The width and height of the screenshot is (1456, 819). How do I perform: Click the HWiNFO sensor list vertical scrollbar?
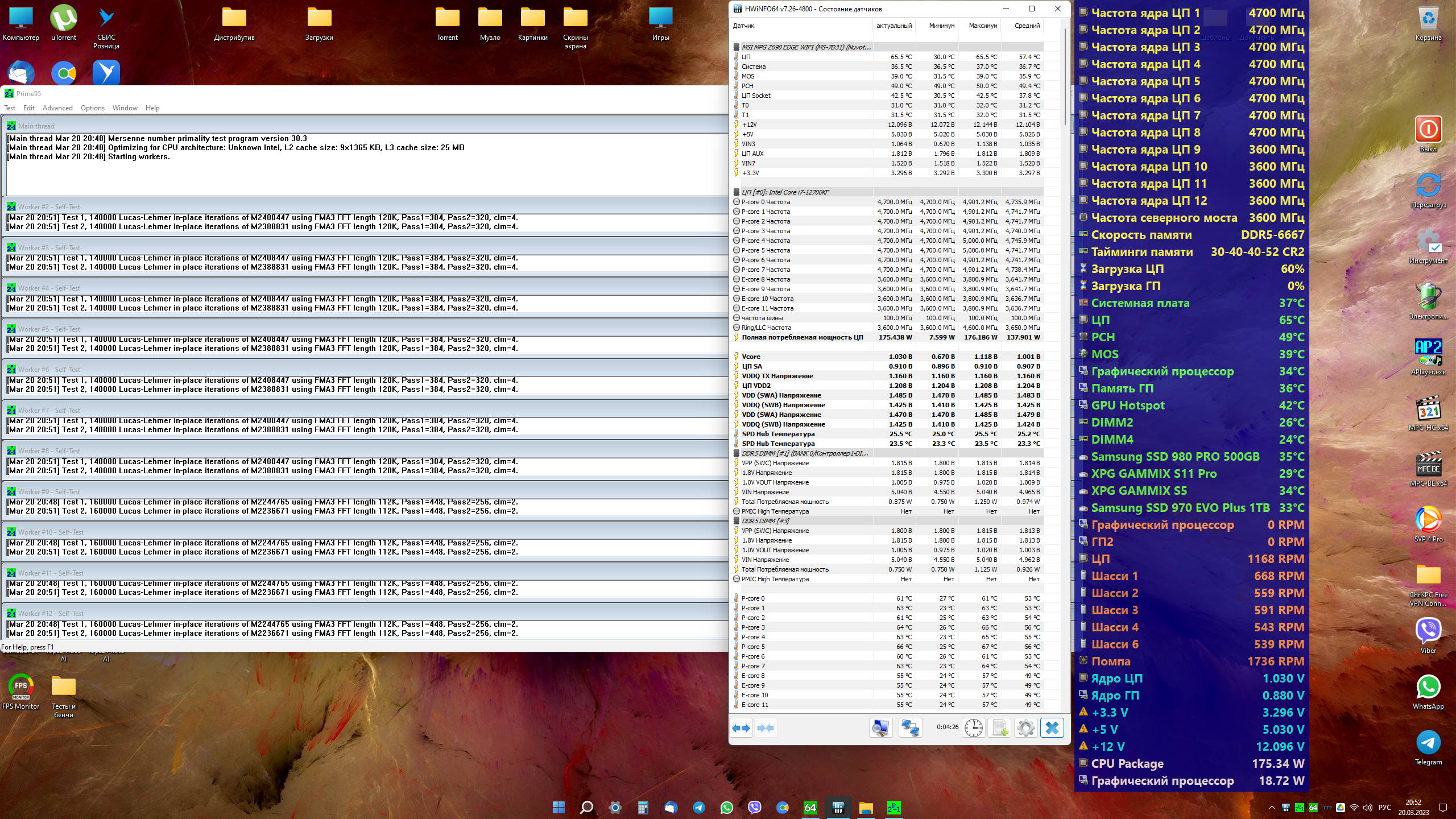click(1065, 77)
